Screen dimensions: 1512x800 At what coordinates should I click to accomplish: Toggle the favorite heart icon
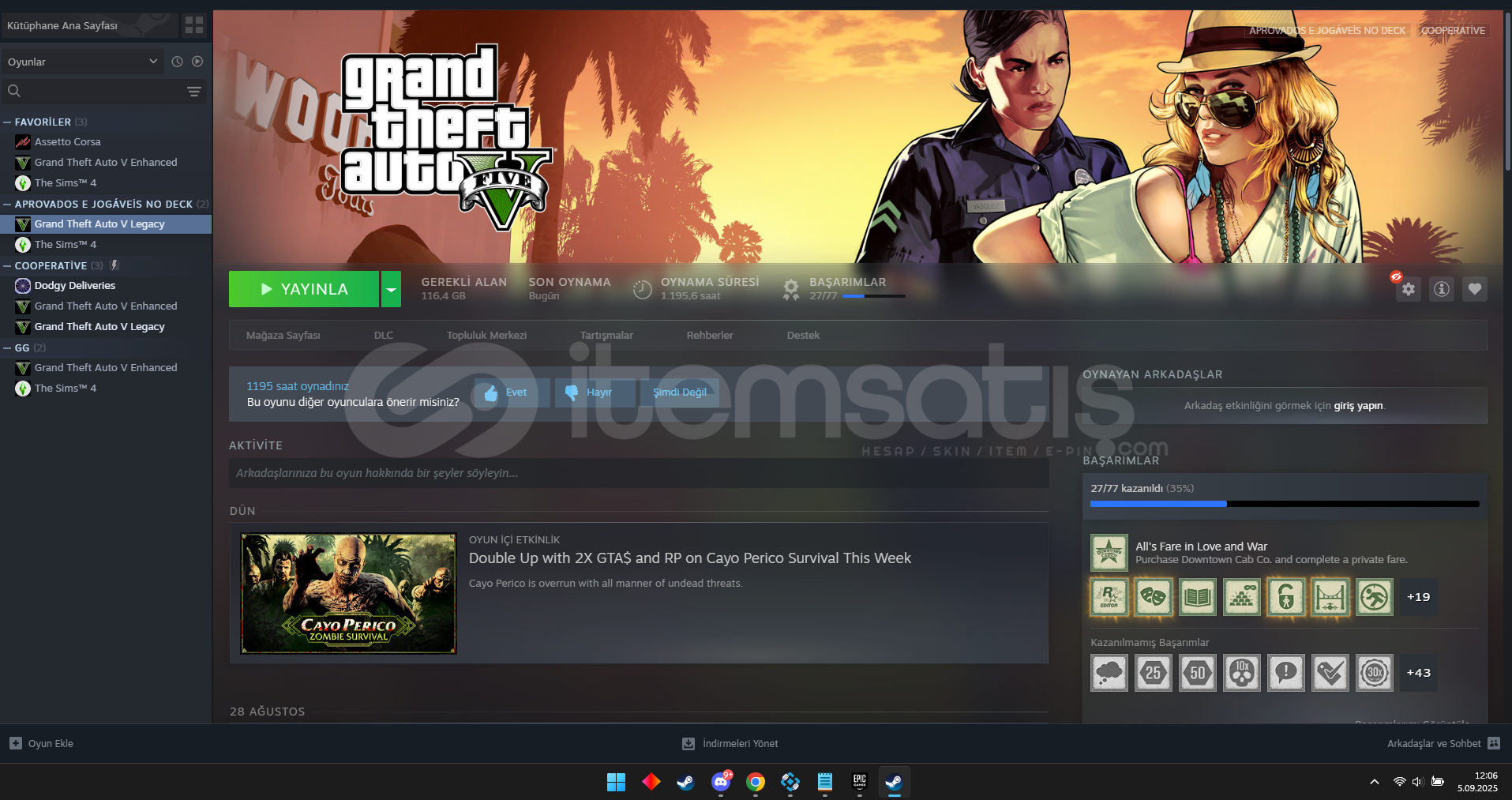pyautogui.click(x=1475, y=289)
